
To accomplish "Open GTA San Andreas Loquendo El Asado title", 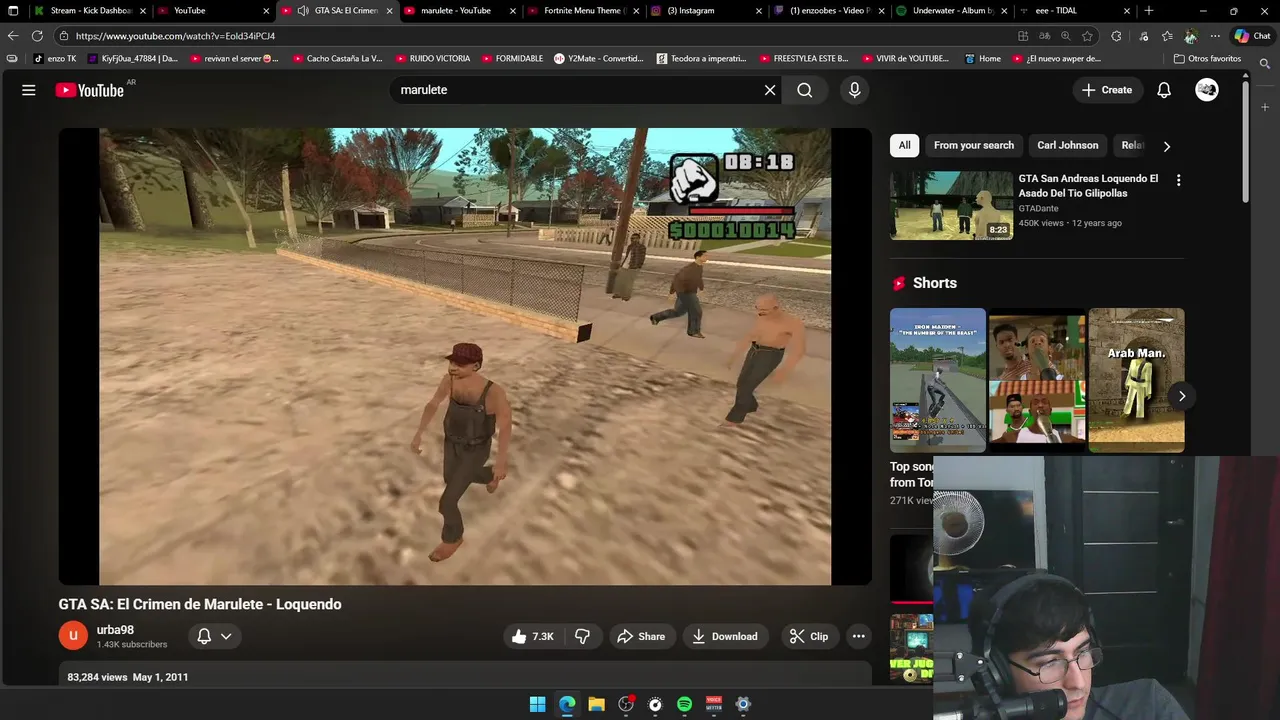I will 1088,186.
